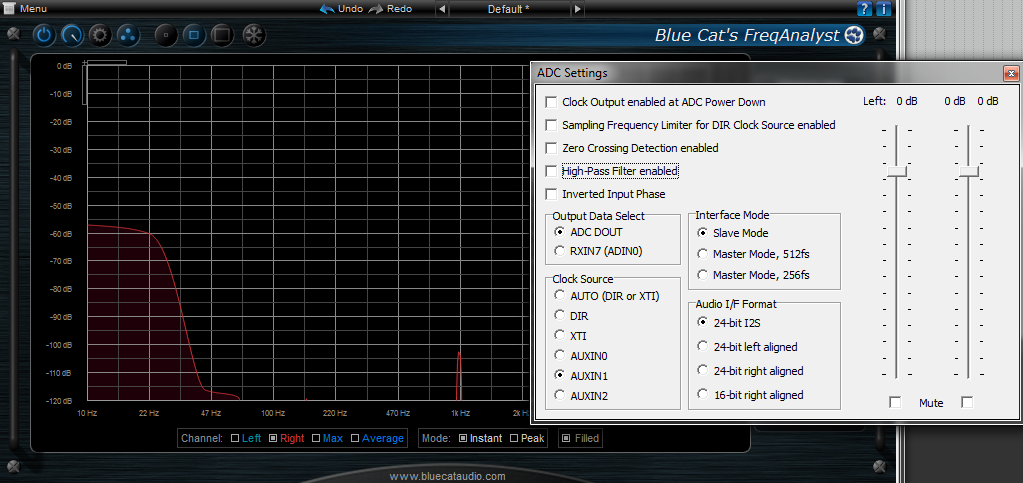The image size is (1023, 483).
Task: Open the gear settings toolbar button
Action: [100, 35]
